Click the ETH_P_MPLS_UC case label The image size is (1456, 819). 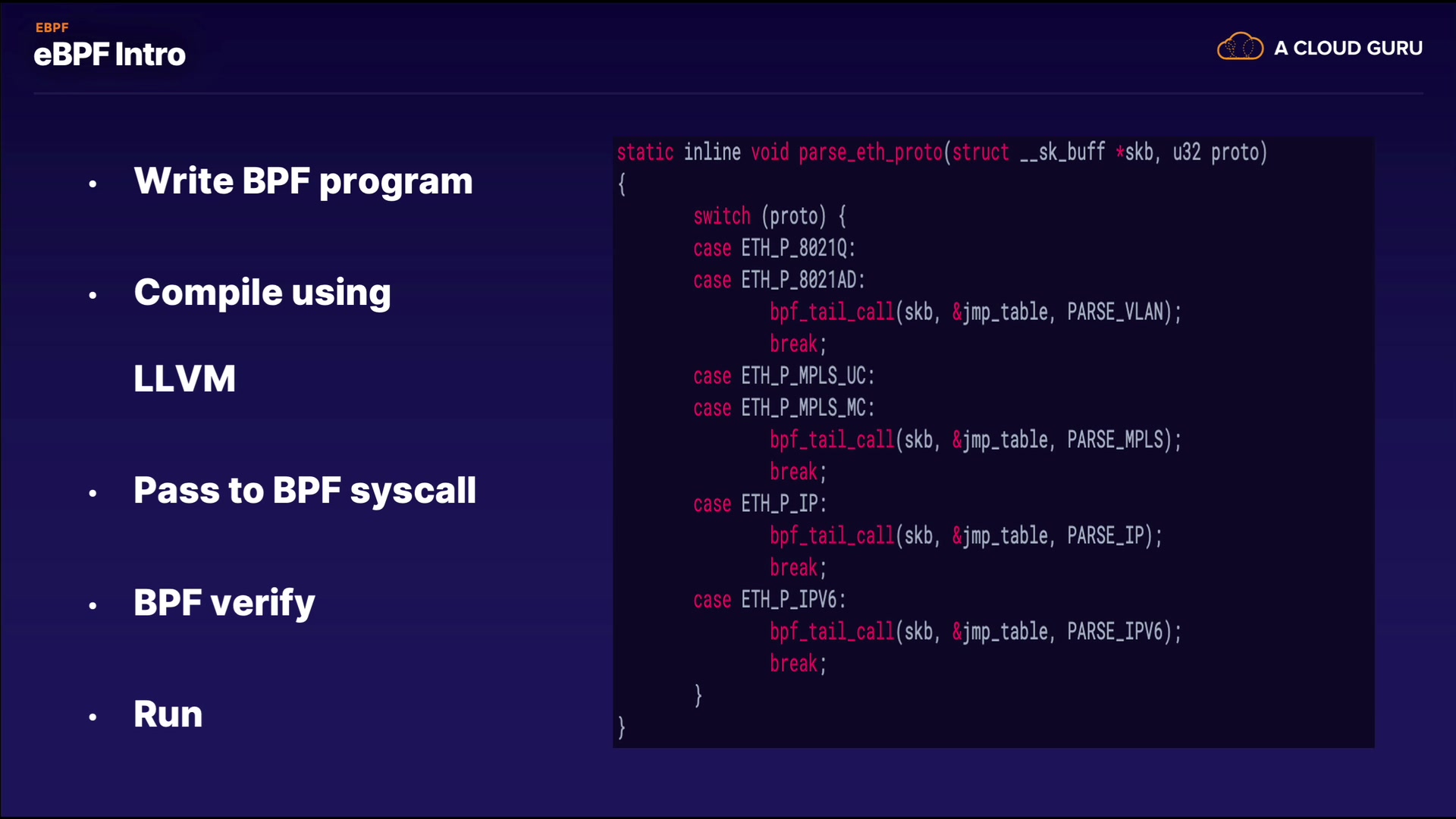click(807, 376)
